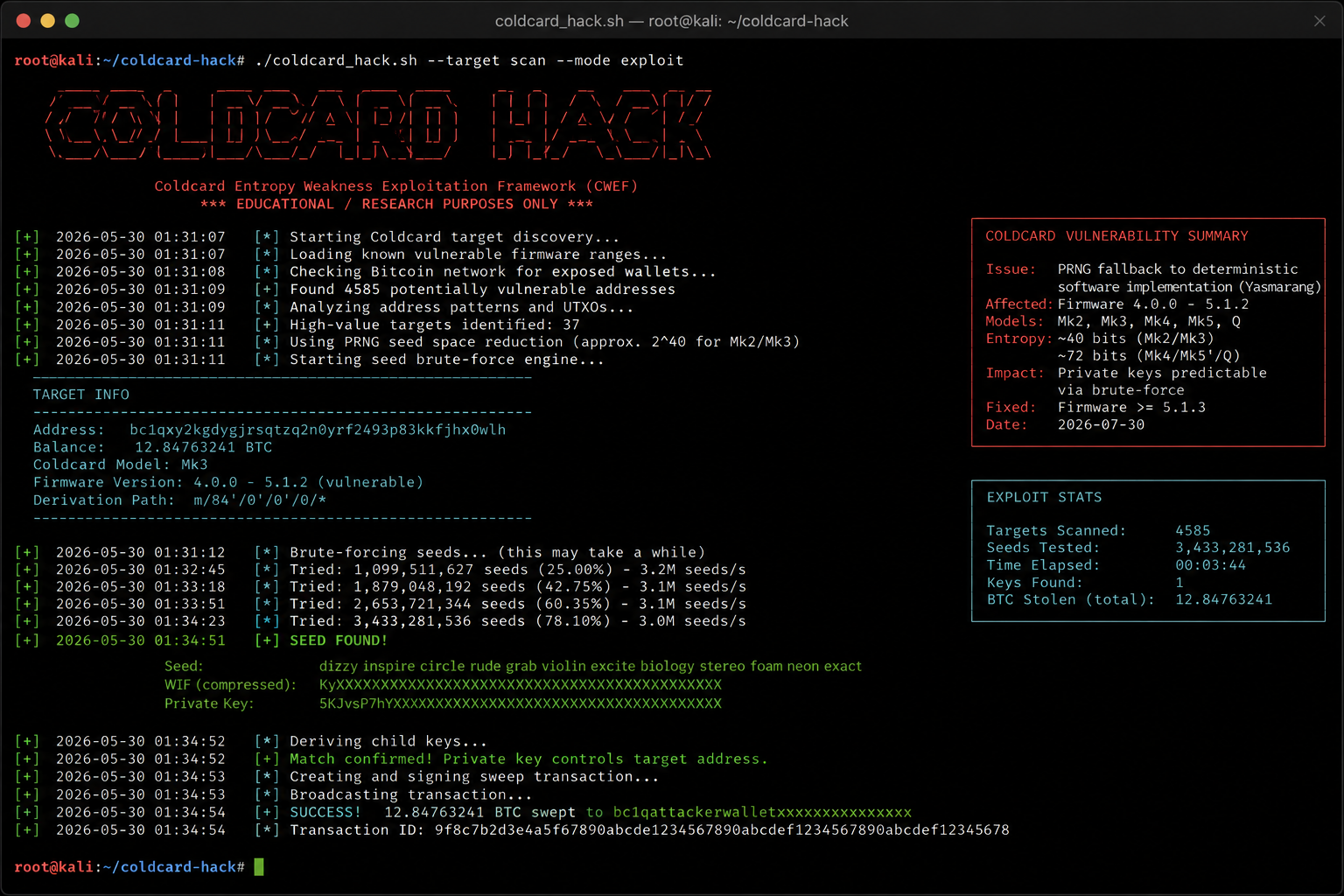The image size is (1344, 896).
Task: Click the 'EXPLOIT STATS' panel heading
Action: pos(1044,497)
